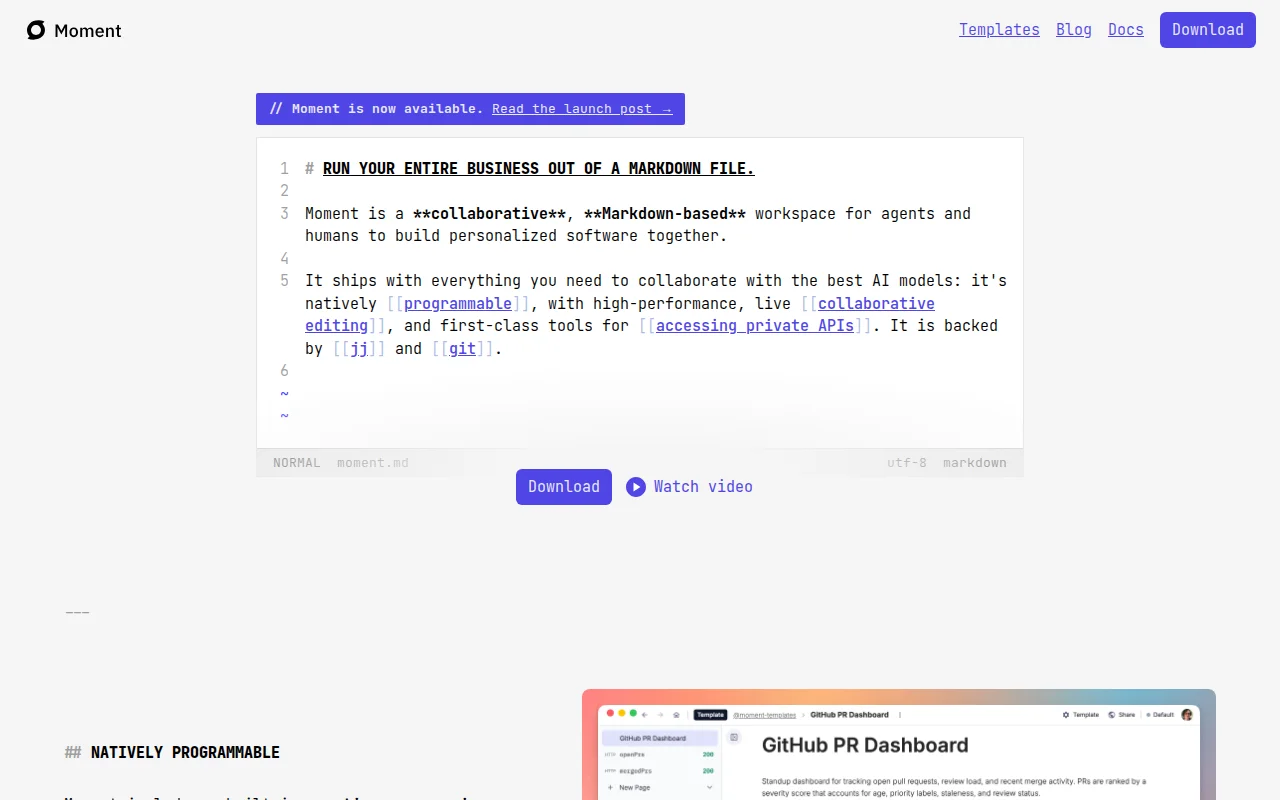Click the Moment logo icon

(36, 30)
